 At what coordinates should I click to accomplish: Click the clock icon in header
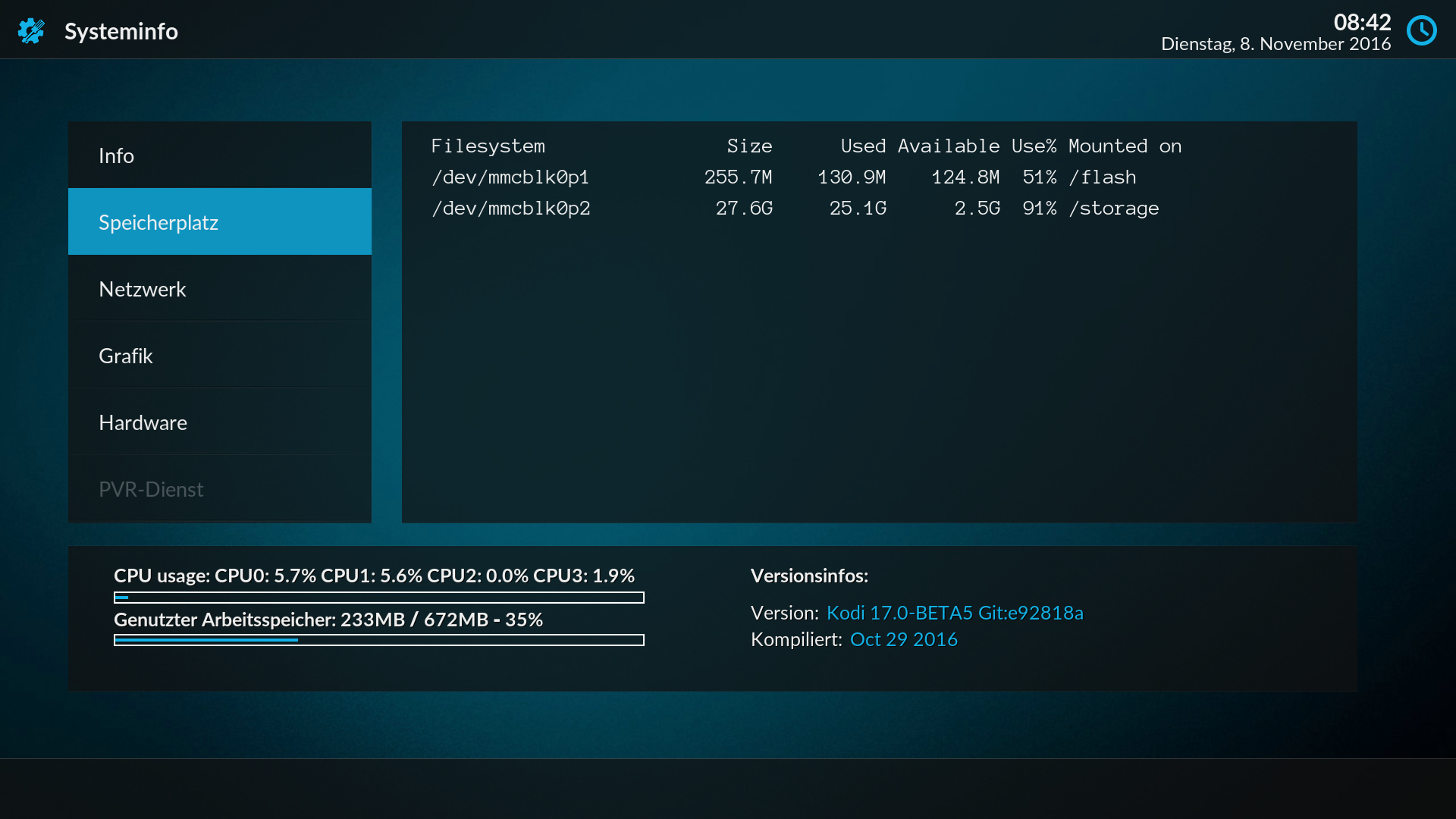[x=1421, y=31]
